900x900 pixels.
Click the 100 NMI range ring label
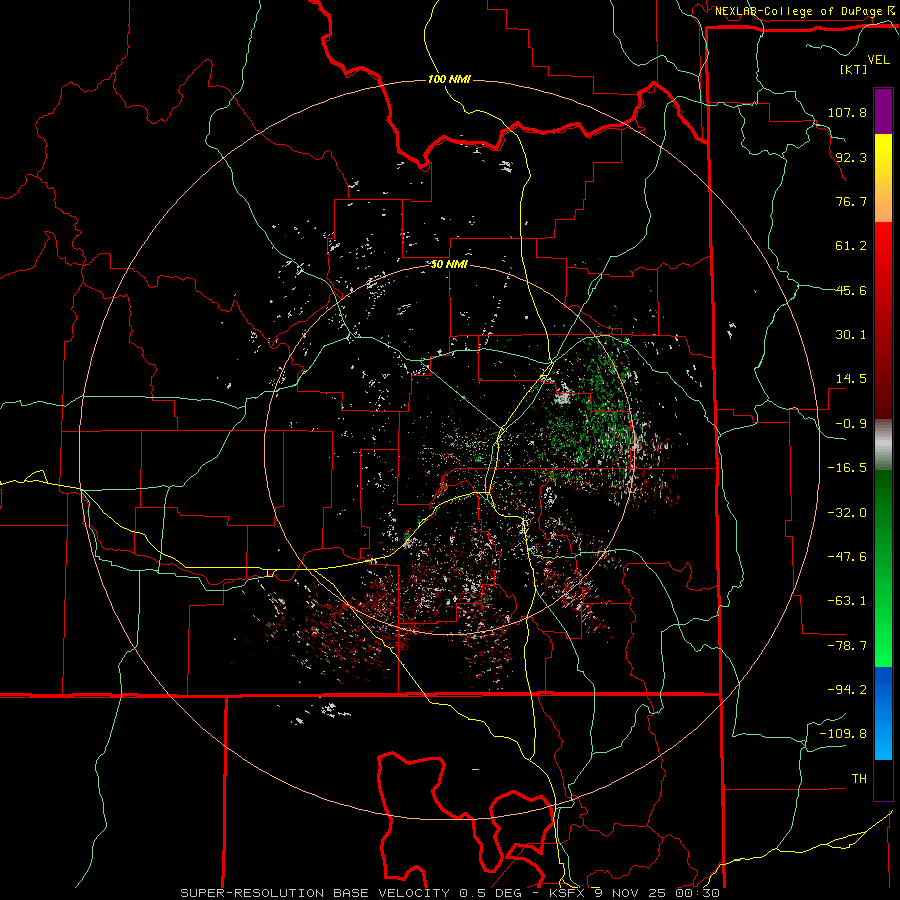pos(449,79)
